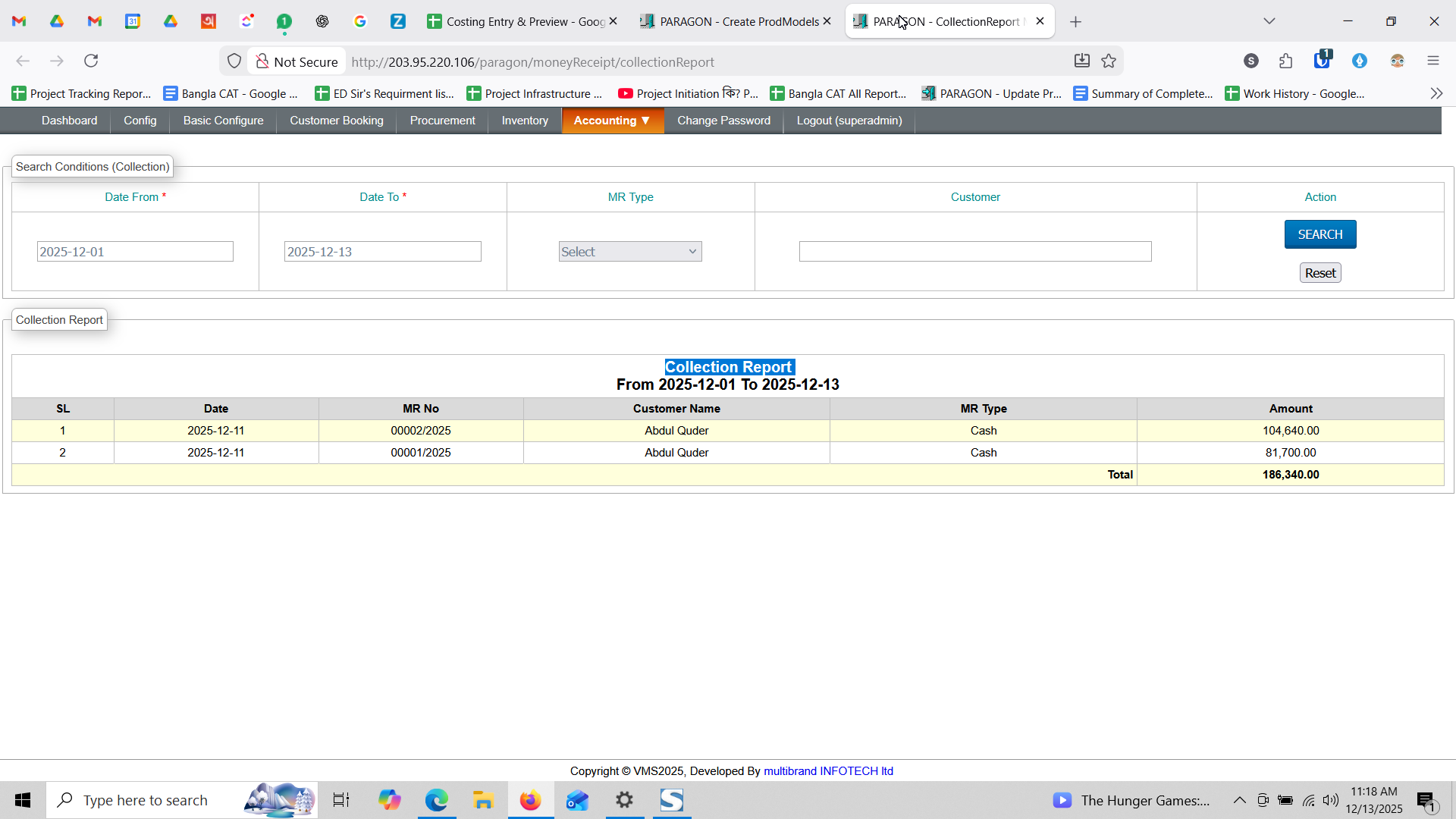Open the MR Type Select dropdown
Screen dimensions: 1456x819
pyautogui.click(x=629, y=252)
